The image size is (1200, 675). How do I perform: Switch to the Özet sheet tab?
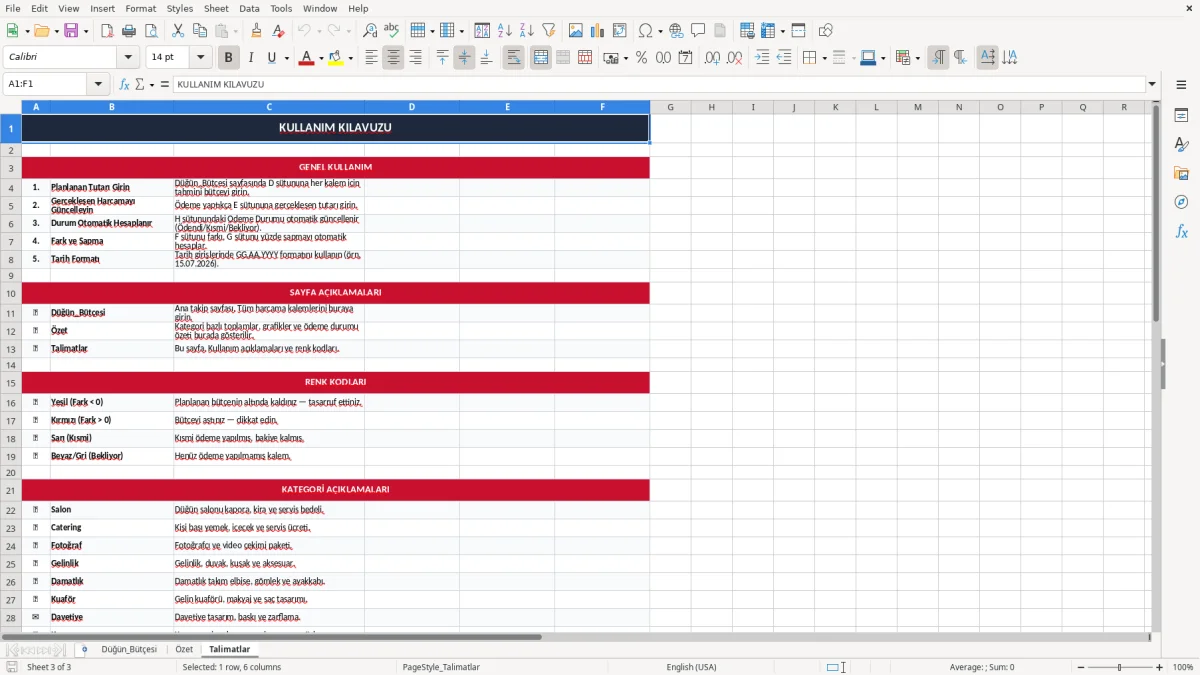[x=184, y=649]
